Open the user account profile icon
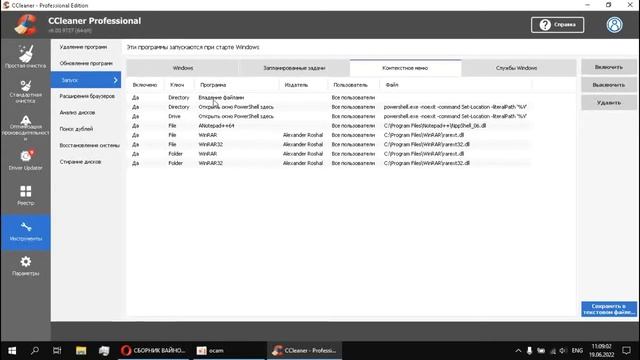This screenshot has height=360, width=640. (614, 25)
